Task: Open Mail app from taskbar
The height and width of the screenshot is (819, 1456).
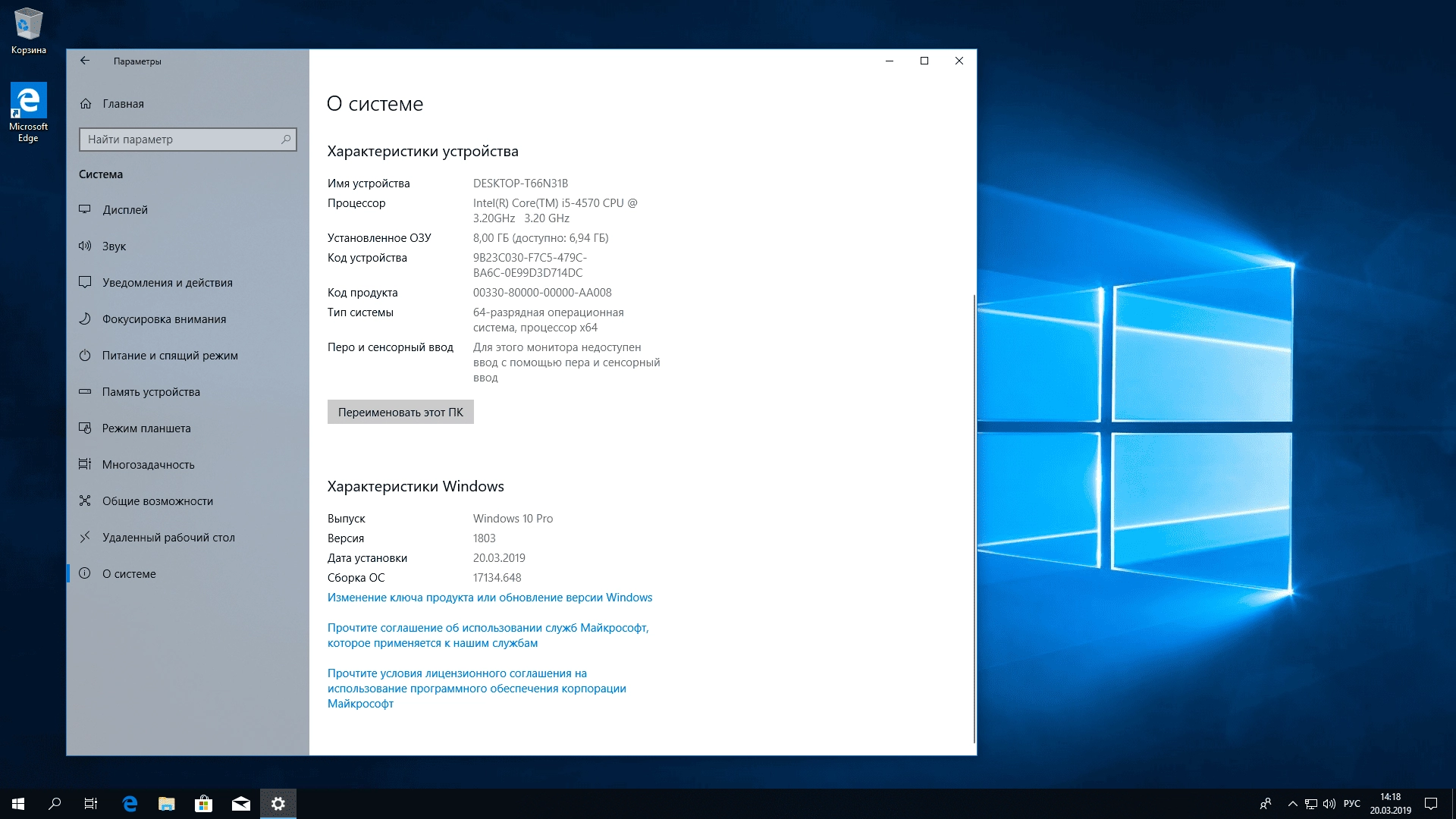Action: 241,804
